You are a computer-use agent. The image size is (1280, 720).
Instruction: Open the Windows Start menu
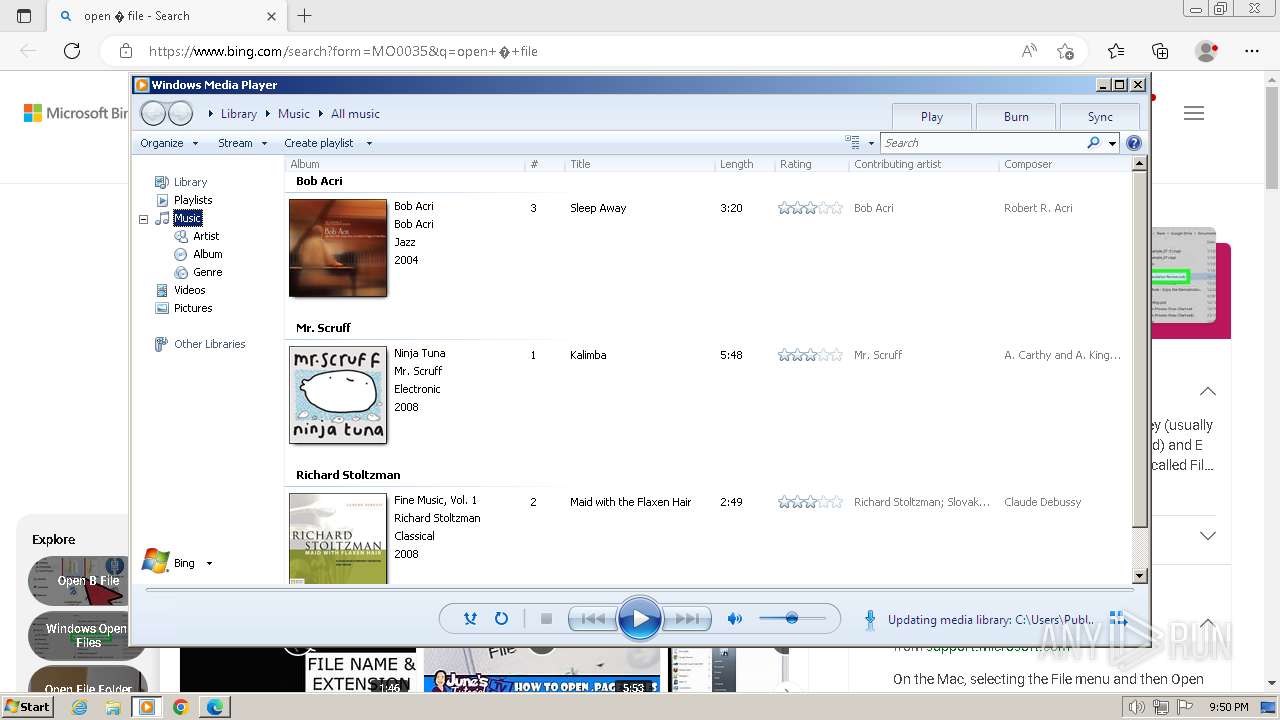coord(27,707)
